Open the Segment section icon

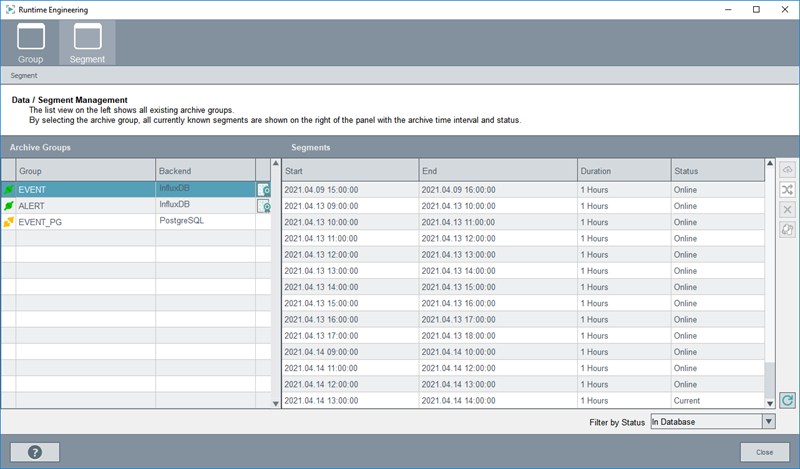coord(87,42)
